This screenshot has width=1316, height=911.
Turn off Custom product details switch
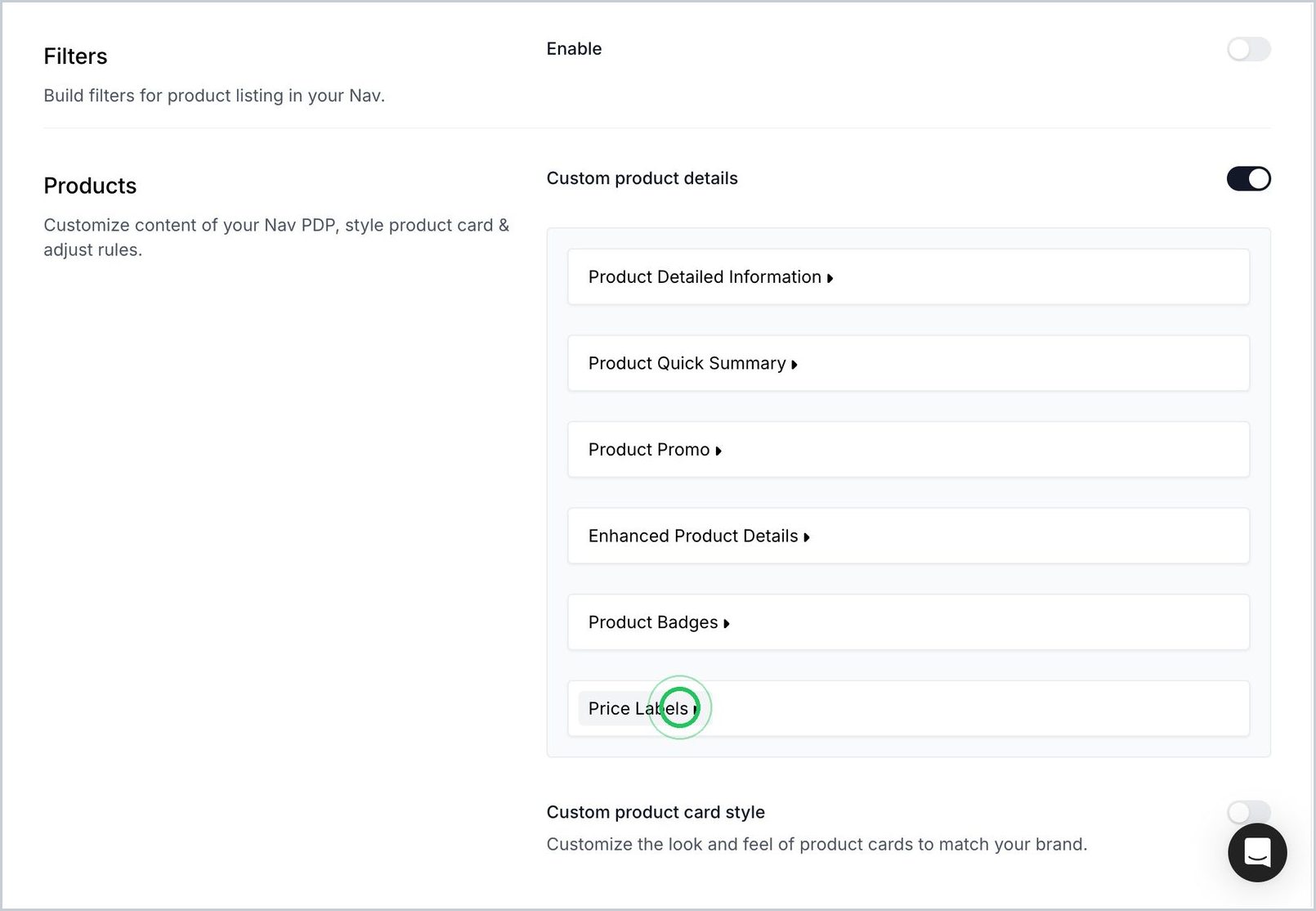1248,178
